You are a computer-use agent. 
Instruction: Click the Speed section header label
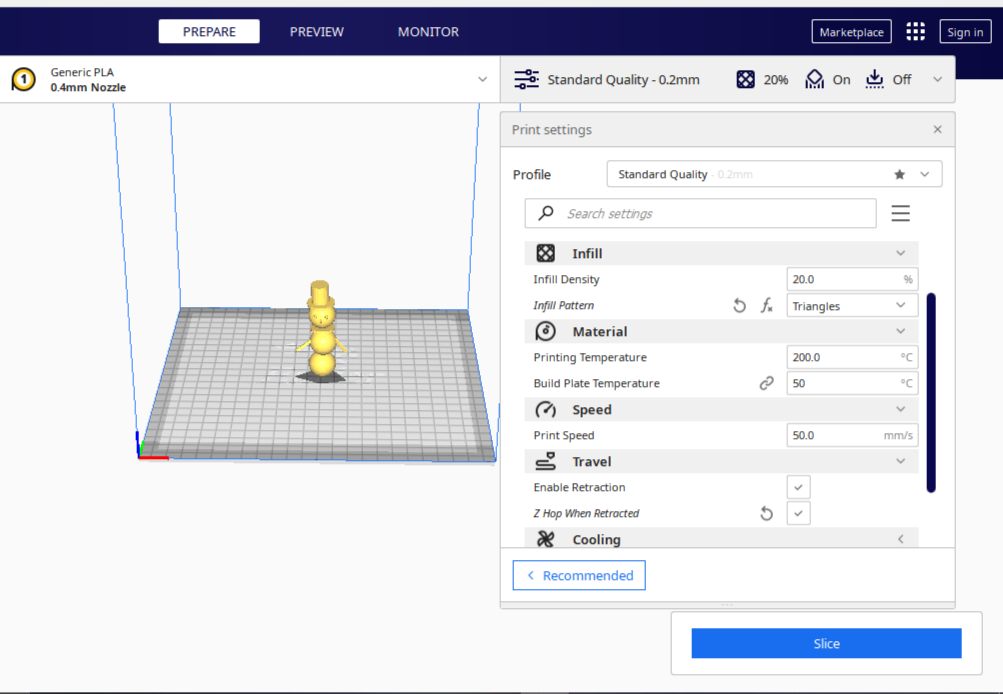pyautogui.click(x=592, y=409)
